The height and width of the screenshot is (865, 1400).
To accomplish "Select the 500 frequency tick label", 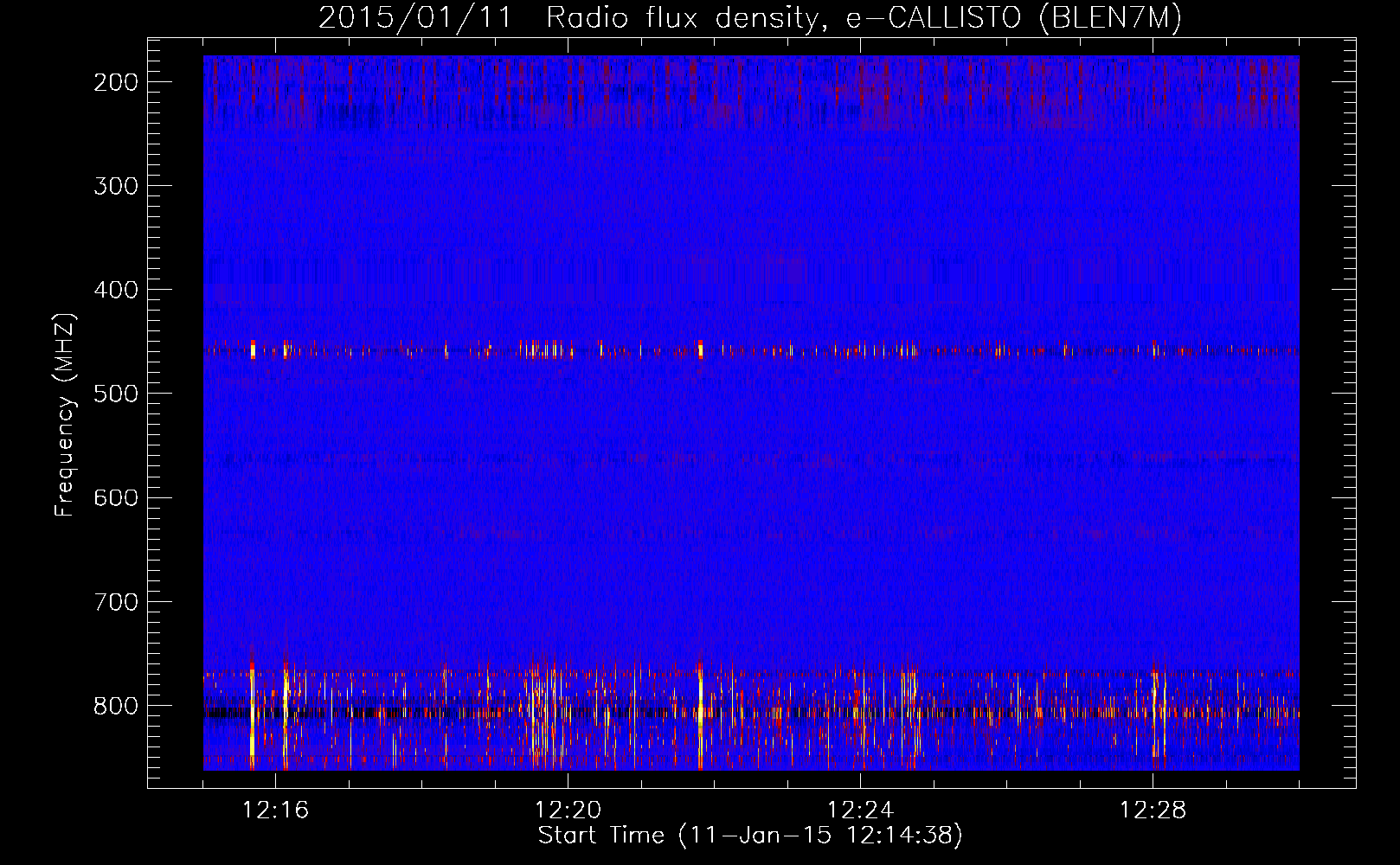I will [x=116, y=394].
